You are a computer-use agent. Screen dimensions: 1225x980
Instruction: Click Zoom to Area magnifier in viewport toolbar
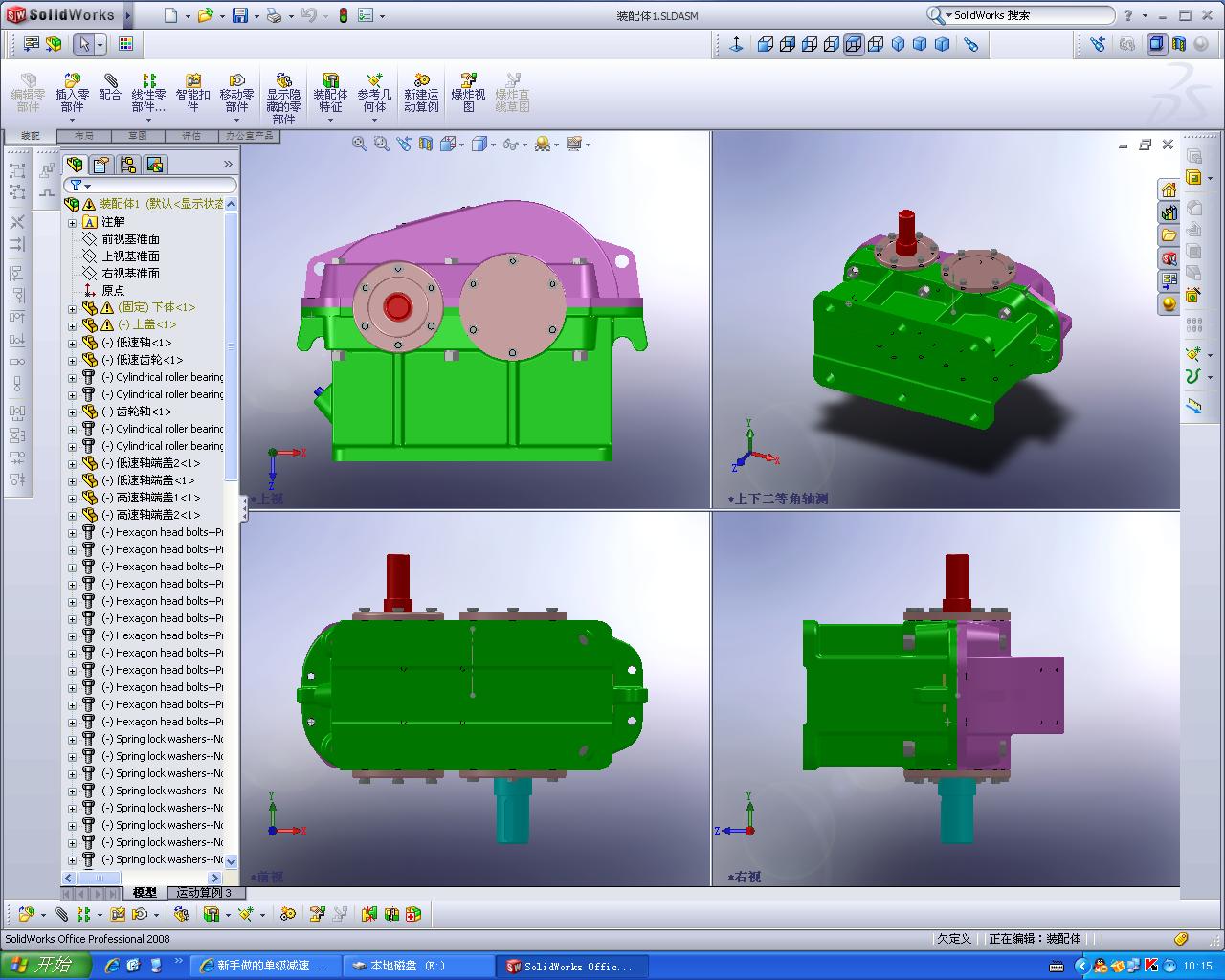point(381,144)
